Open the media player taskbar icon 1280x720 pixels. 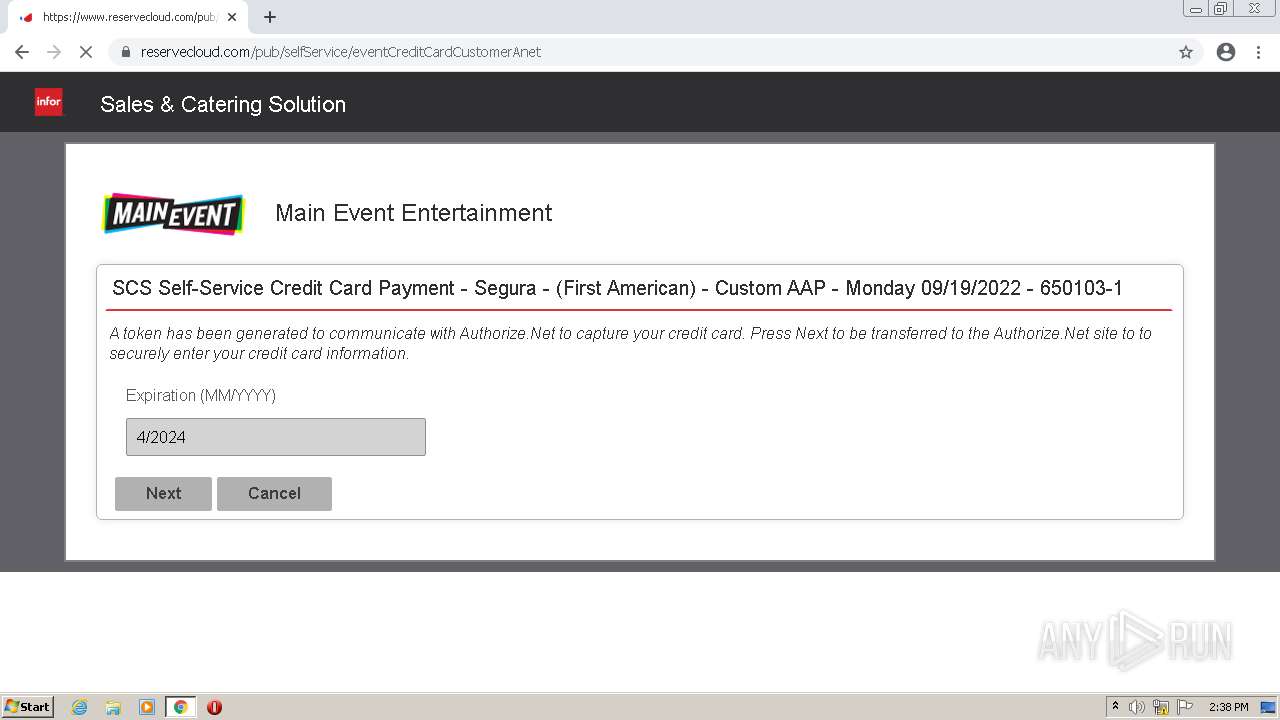[147, 707]
